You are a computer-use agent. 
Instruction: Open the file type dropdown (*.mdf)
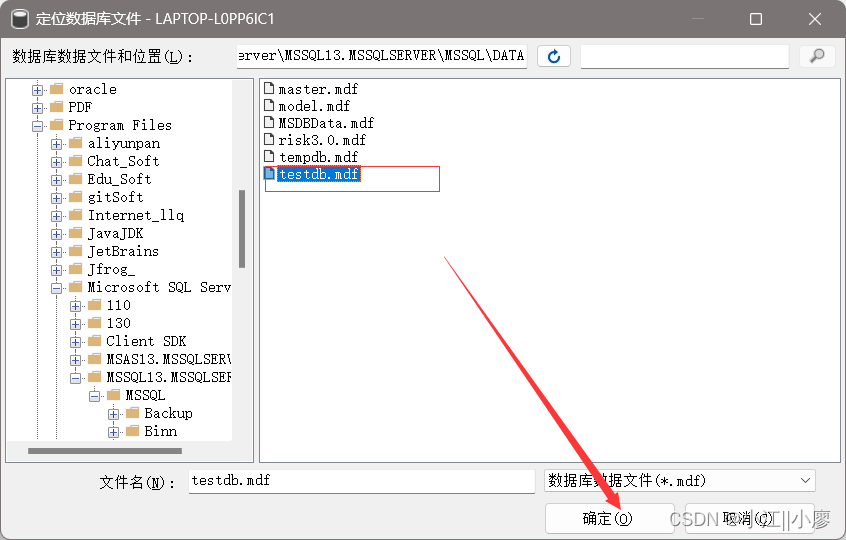(x=680, y=480)
